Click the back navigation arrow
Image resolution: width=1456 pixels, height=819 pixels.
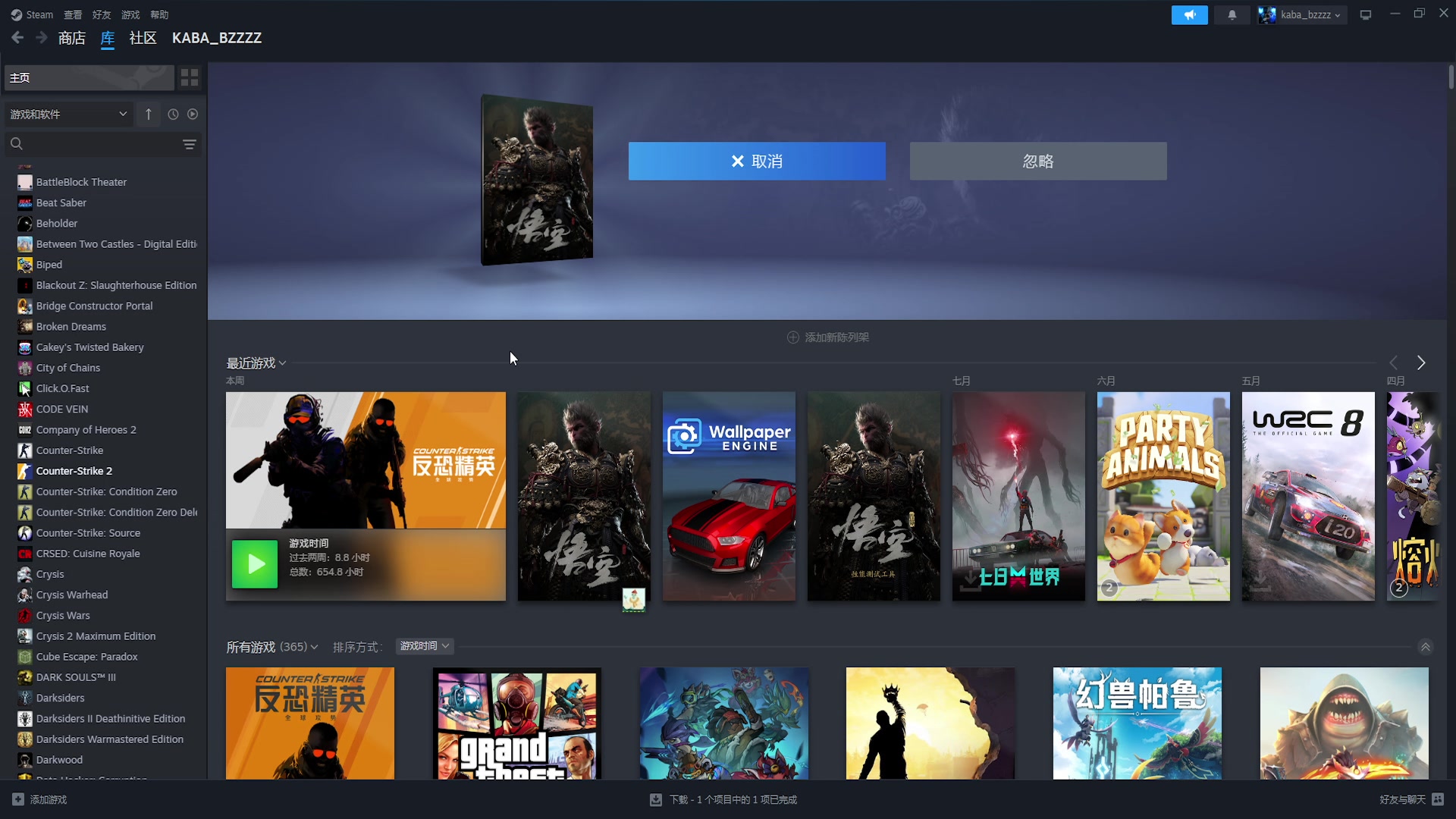click(17, 38)
